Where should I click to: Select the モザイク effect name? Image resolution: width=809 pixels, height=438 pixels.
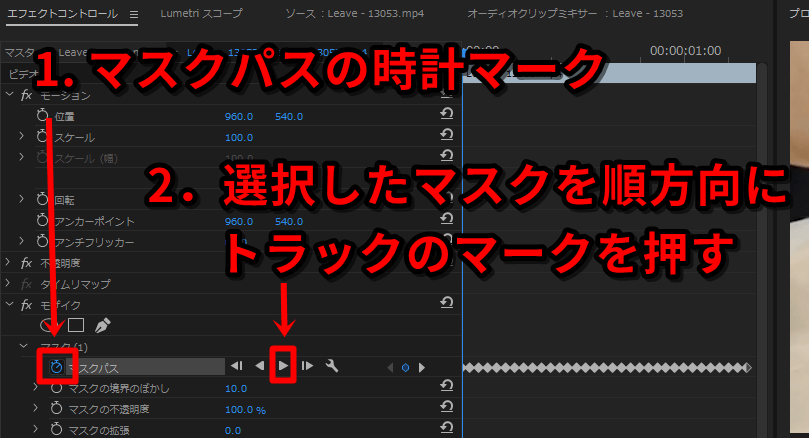coord(61,305)
